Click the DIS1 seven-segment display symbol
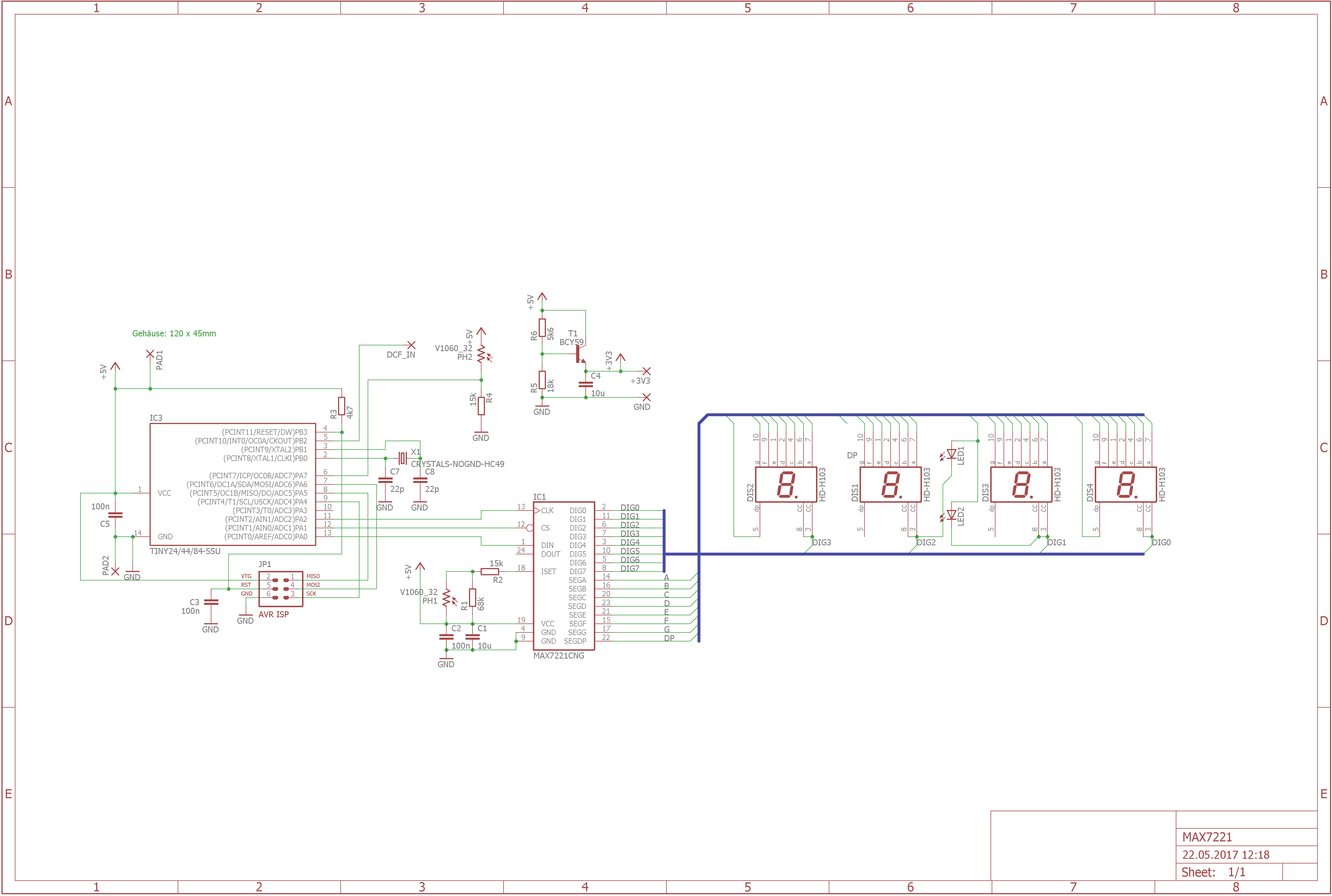This screenshot has width=1332, height=896. [891, 485]
